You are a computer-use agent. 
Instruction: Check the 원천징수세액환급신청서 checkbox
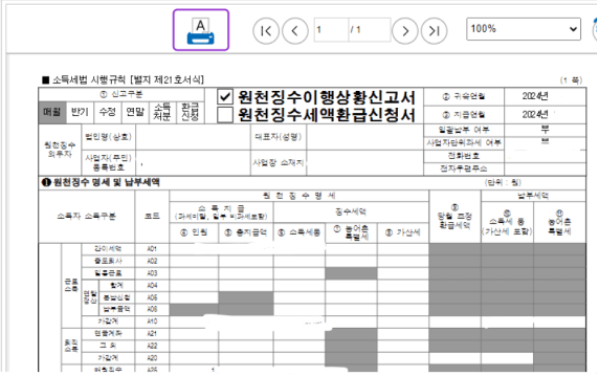pyautogui.click(x=225, y=115)
